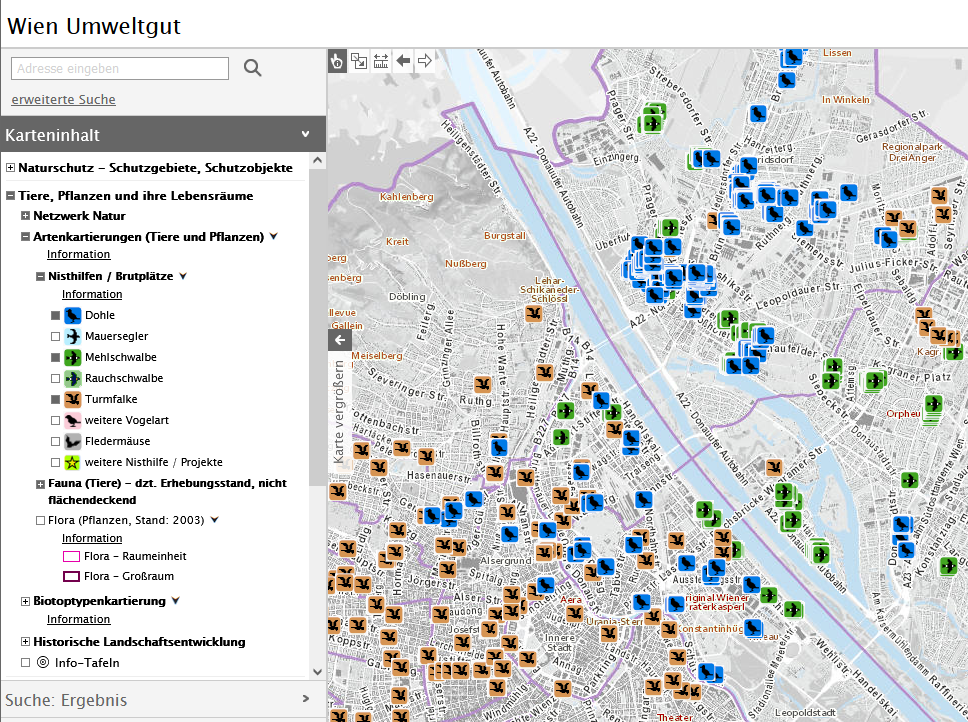Go back to previous map extent
This screenshot has width=968, height=722.
click(403, 61)
